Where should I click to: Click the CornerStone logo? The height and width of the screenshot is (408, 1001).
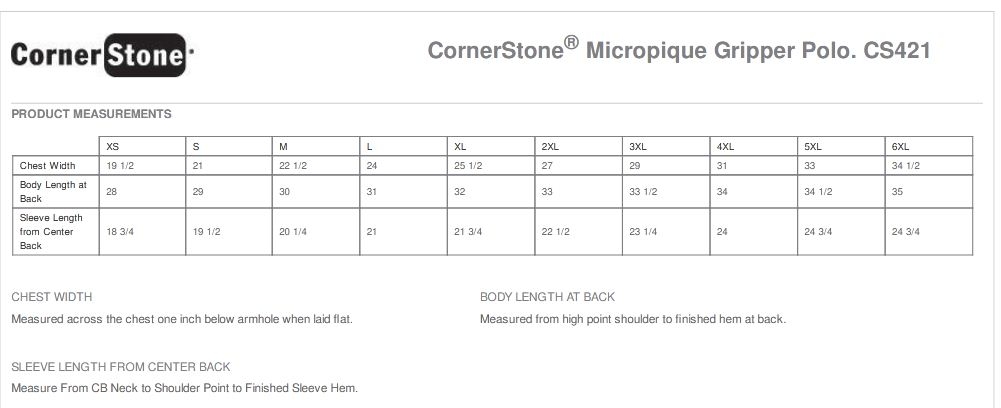[100, 55]
